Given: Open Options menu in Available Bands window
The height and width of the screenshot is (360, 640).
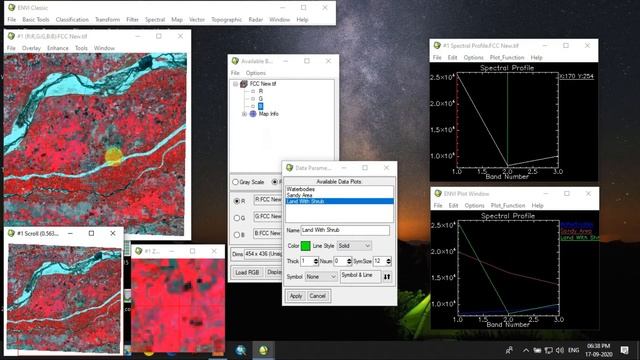Looking at the screenshot, I should point(256,73).
